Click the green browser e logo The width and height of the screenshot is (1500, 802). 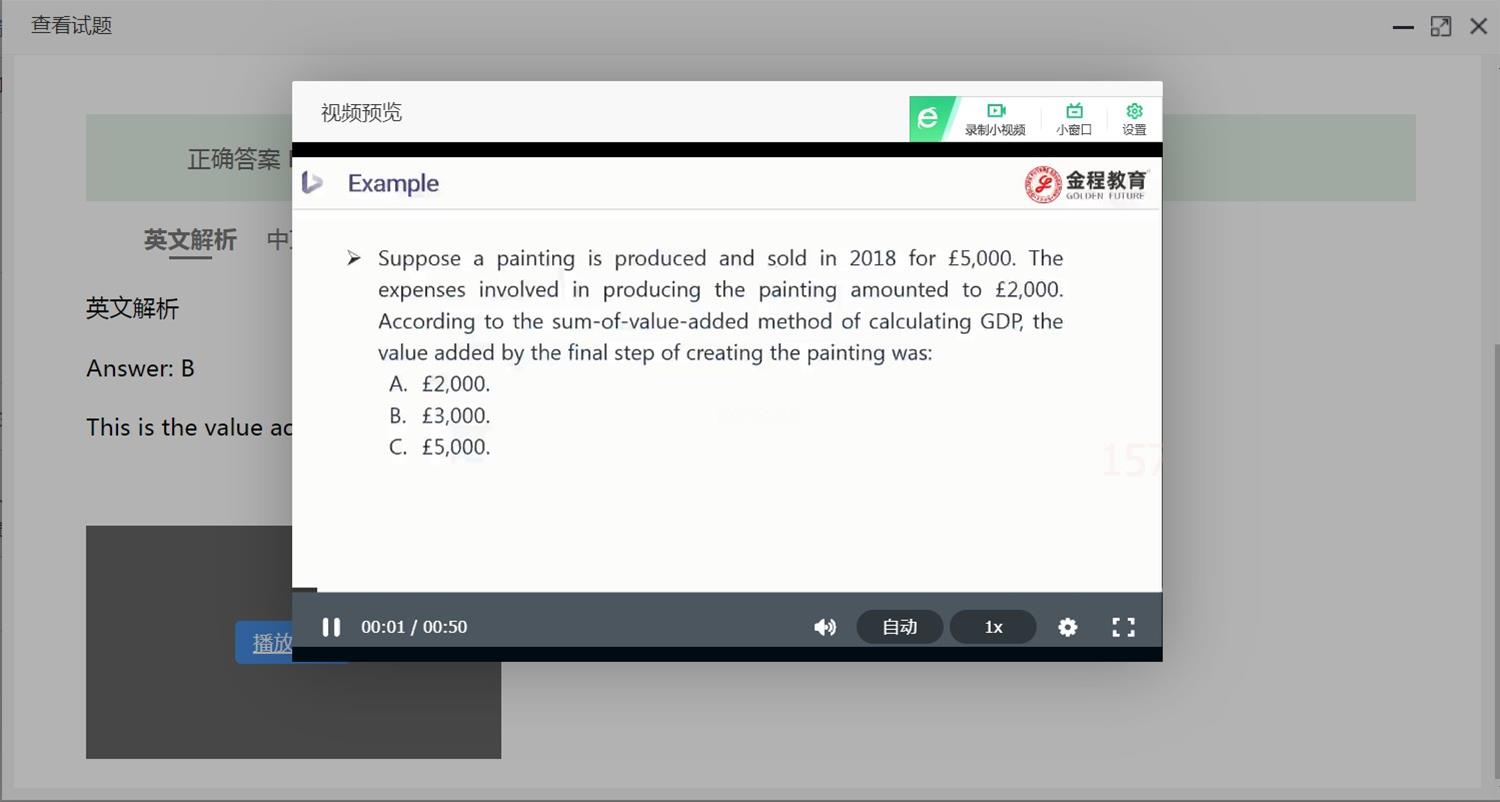(928, 119)
